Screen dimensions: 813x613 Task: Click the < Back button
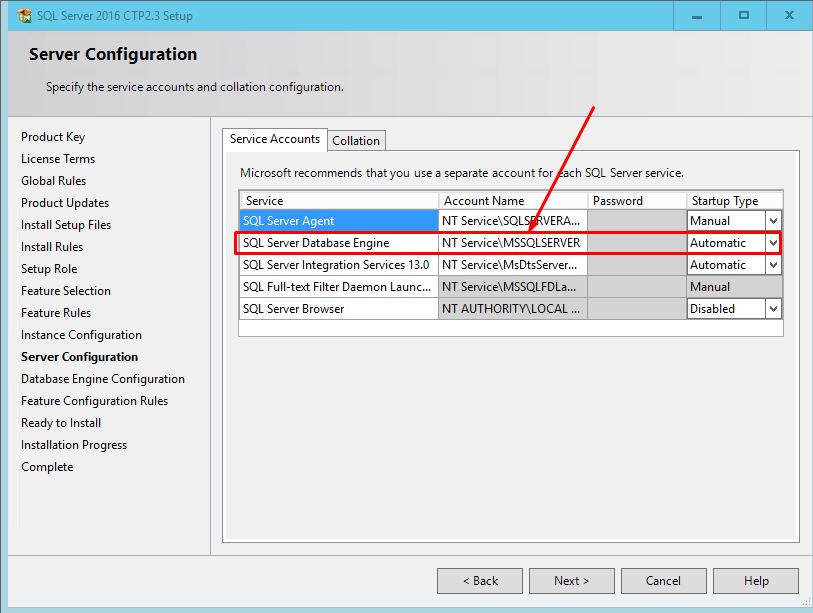480,581
